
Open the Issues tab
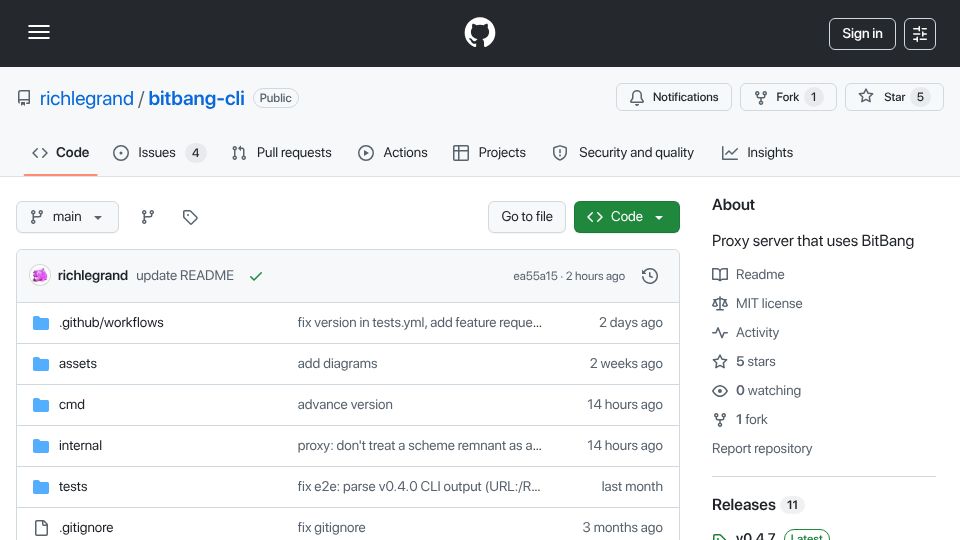(159, 152)
